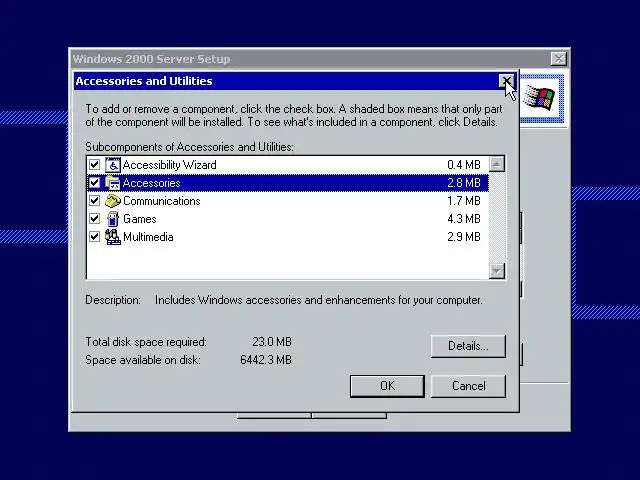This screenshot has height=480, width=640.
Task: Click the 4.3 MB size value
Action: coord(464,219)
